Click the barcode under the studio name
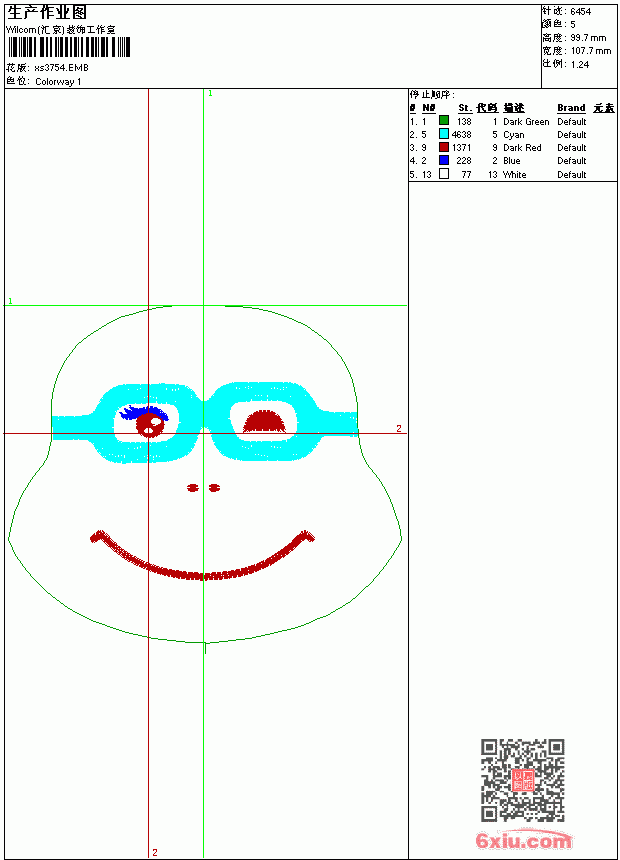 click(69, 47)
